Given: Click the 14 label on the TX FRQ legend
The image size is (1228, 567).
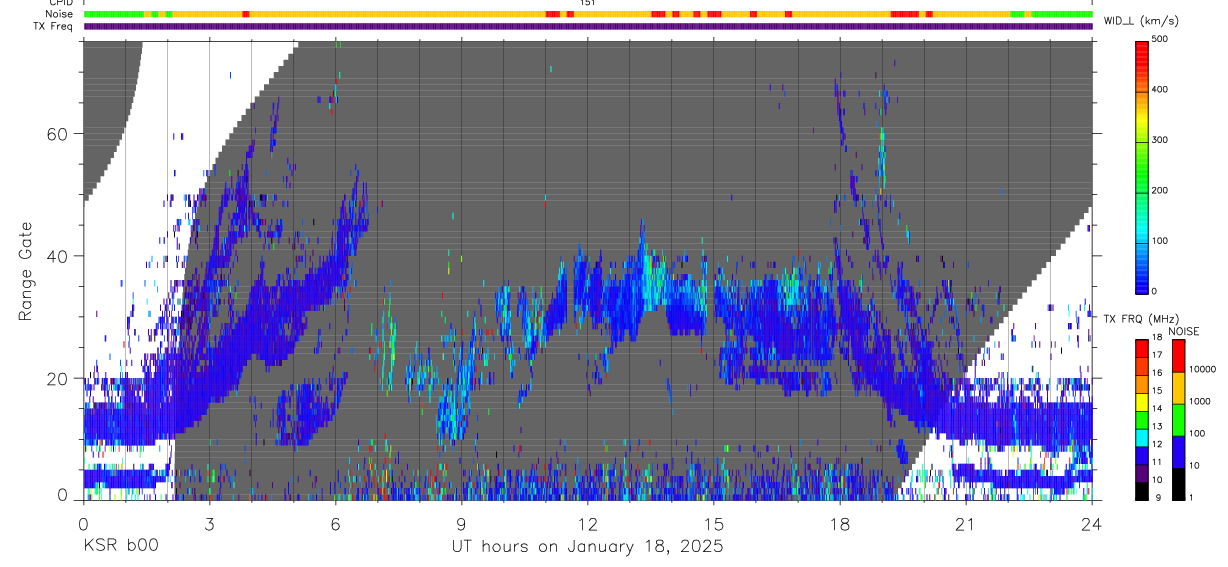Looking at the screenshot, I should click(x=1157, y=408).
